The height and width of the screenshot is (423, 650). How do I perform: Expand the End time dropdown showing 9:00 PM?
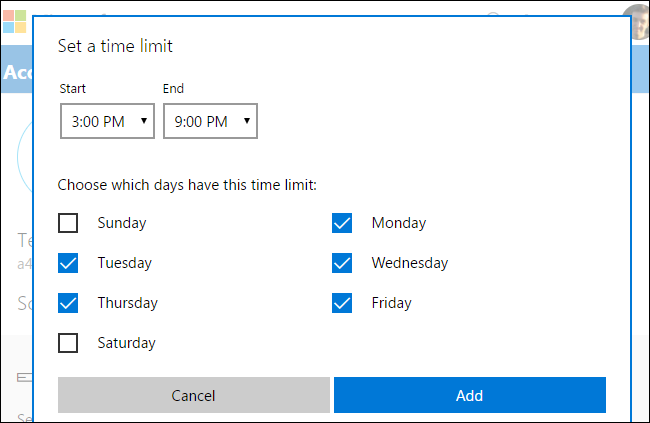point(210,122)
